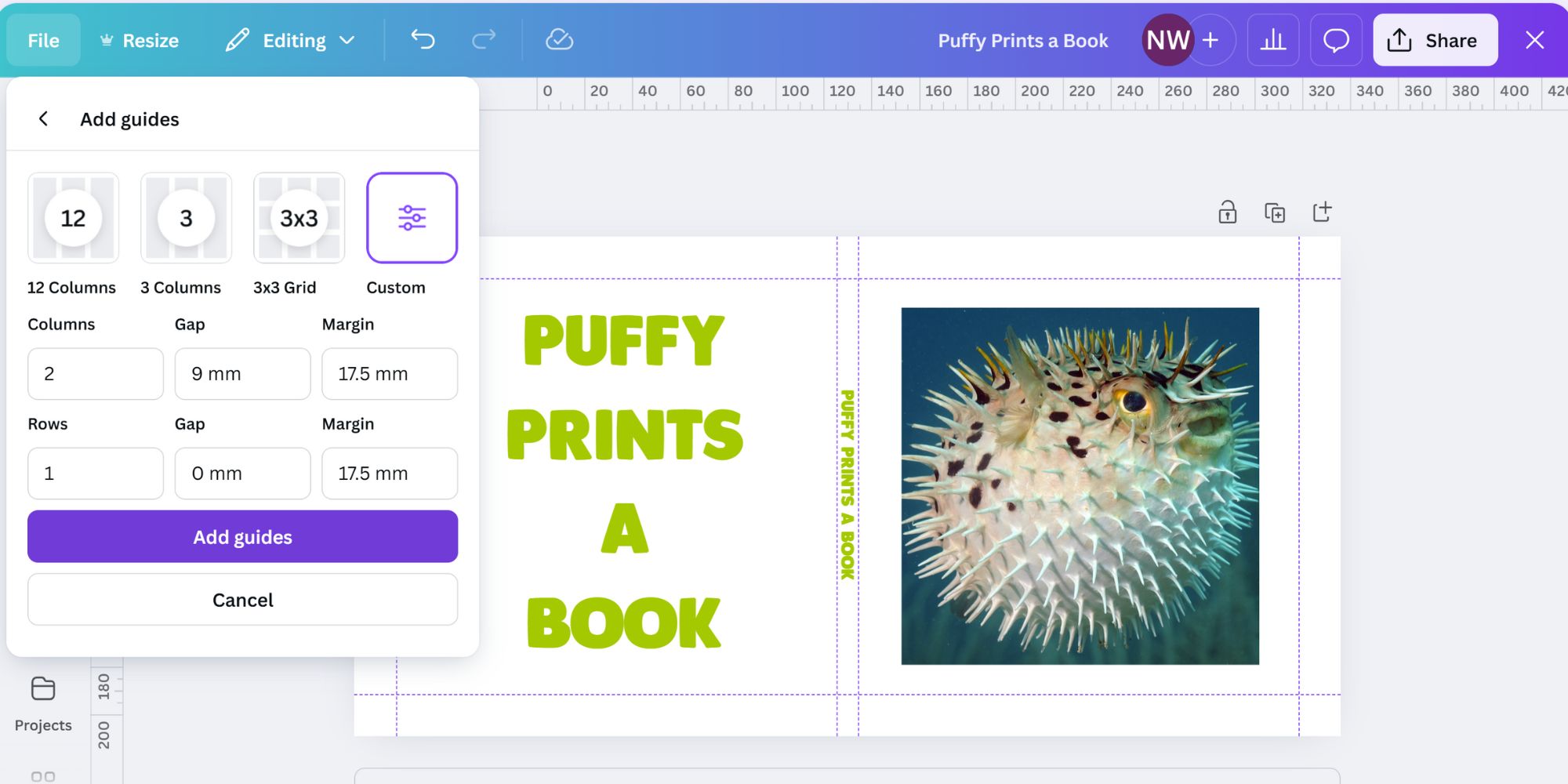Add a new page to the design
Image resolution: width=1568 pixels, height=784 pixels.
point(1322,212)
